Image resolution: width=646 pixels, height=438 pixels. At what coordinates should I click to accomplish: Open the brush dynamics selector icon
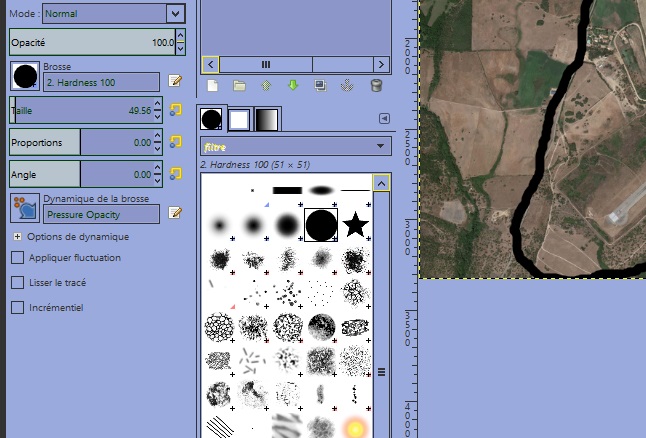tap(25, 208)
